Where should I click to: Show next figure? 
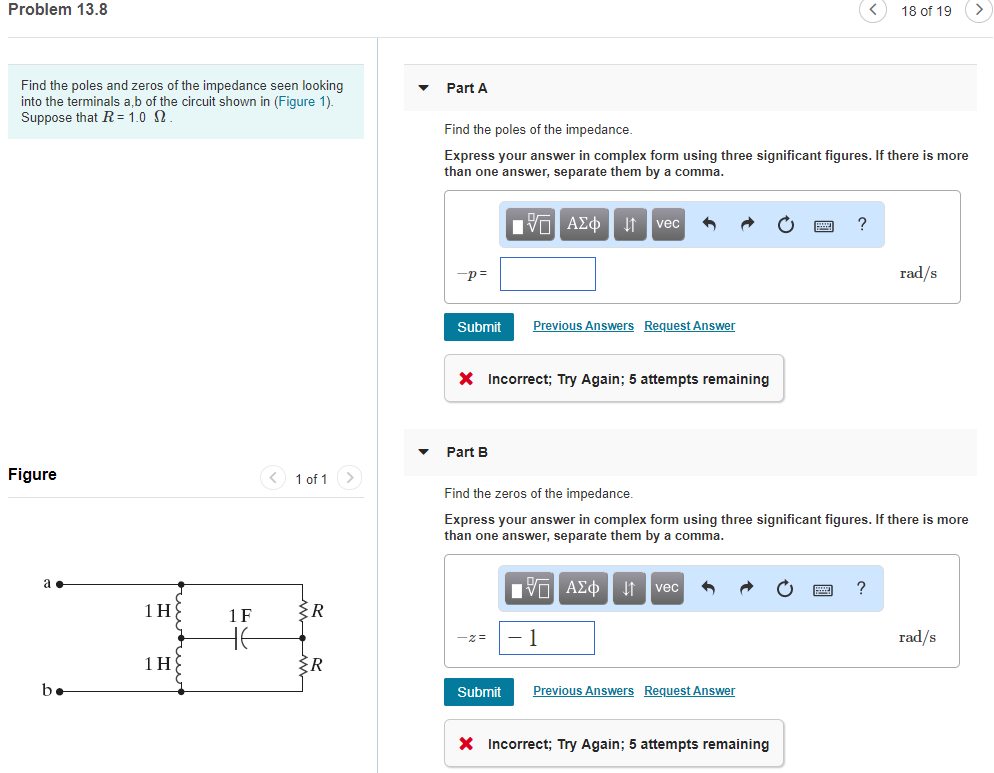(349, 477)
